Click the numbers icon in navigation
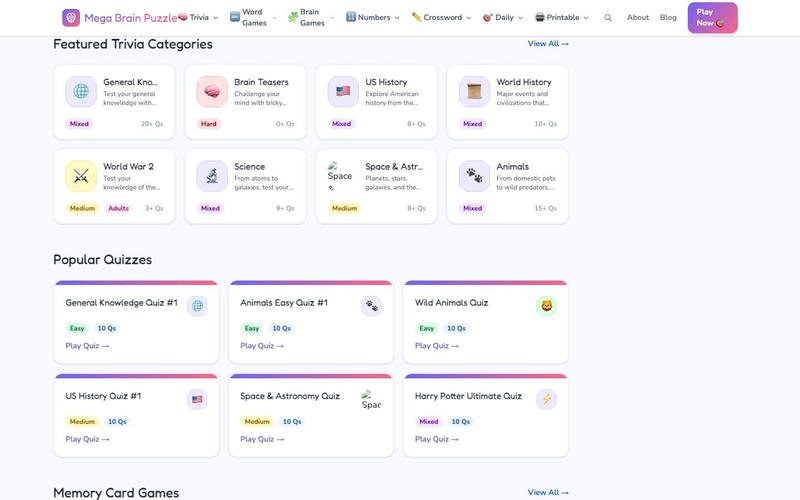Screen dimensions: 800x500 351,17
